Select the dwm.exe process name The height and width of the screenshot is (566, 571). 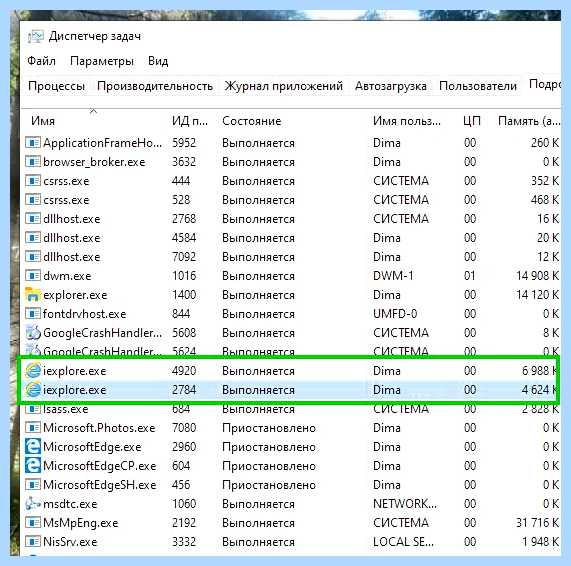[x=67, y=276]
